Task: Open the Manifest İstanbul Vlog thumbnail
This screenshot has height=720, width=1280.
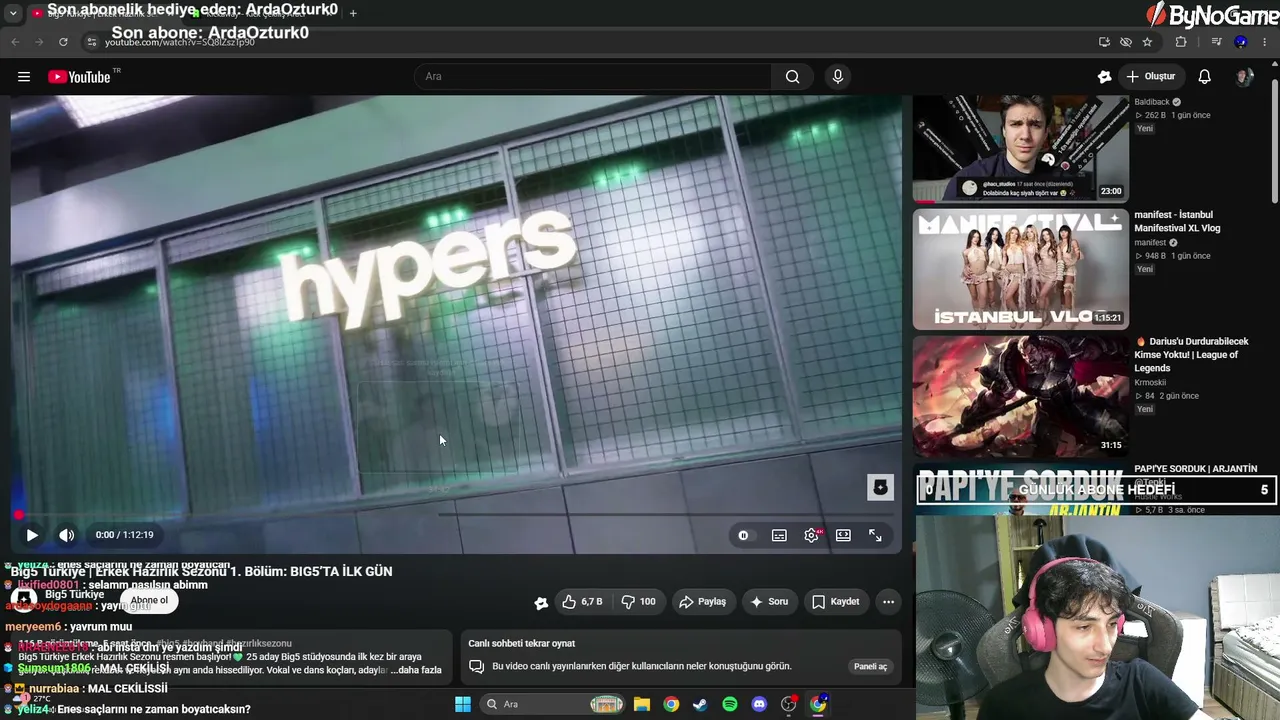Action: click(1020, 269)
